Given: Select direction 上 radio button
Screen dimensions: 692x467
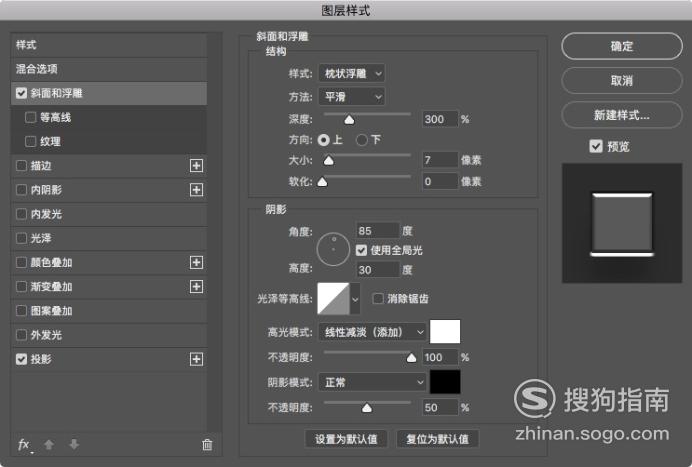Looking at the screenshot, I should click(323, 140).
